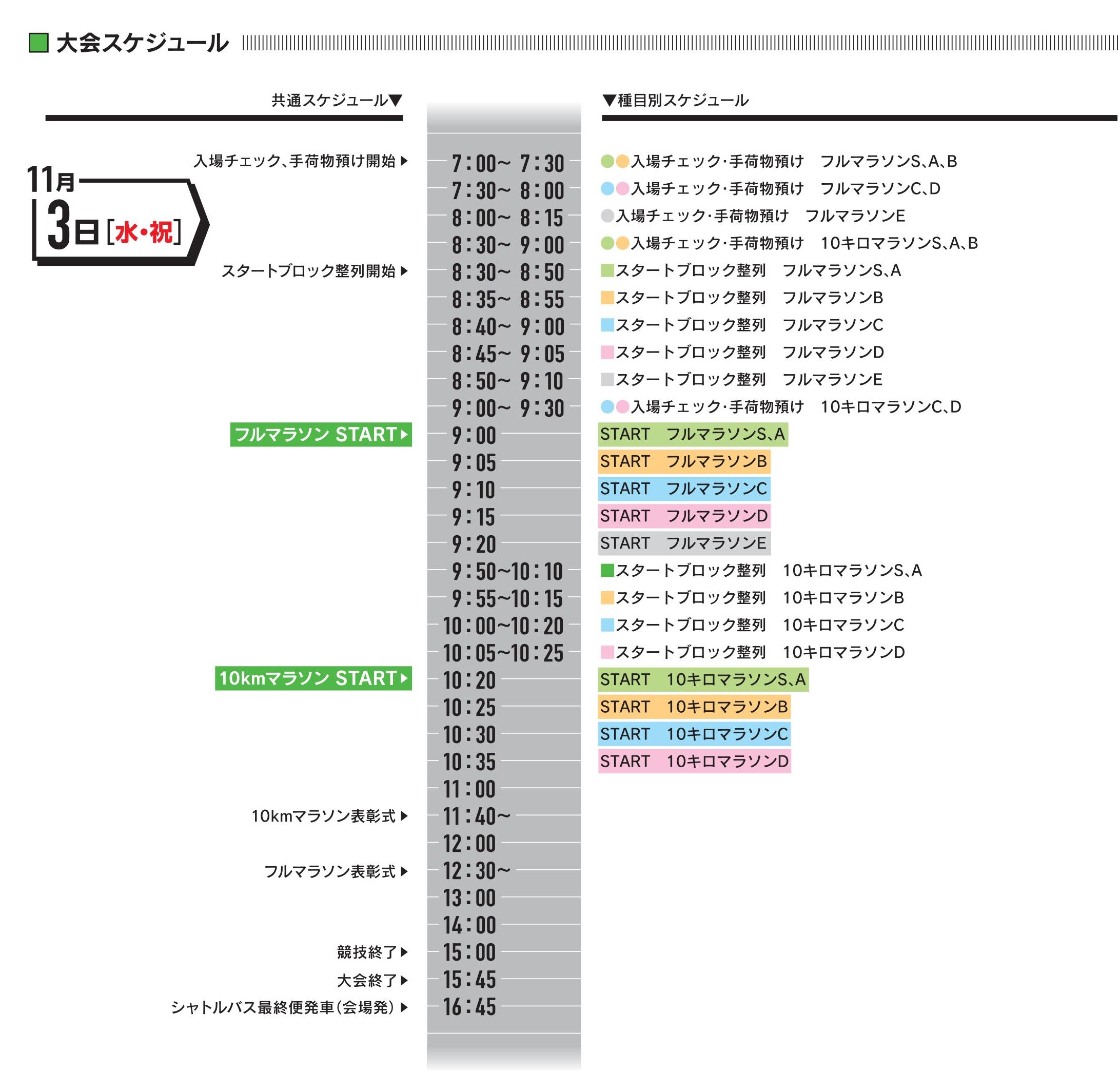Click the START 10キロマラソンB orange bar
The width and height of the screenshot is (1120, 1072).
pos(694,707)
